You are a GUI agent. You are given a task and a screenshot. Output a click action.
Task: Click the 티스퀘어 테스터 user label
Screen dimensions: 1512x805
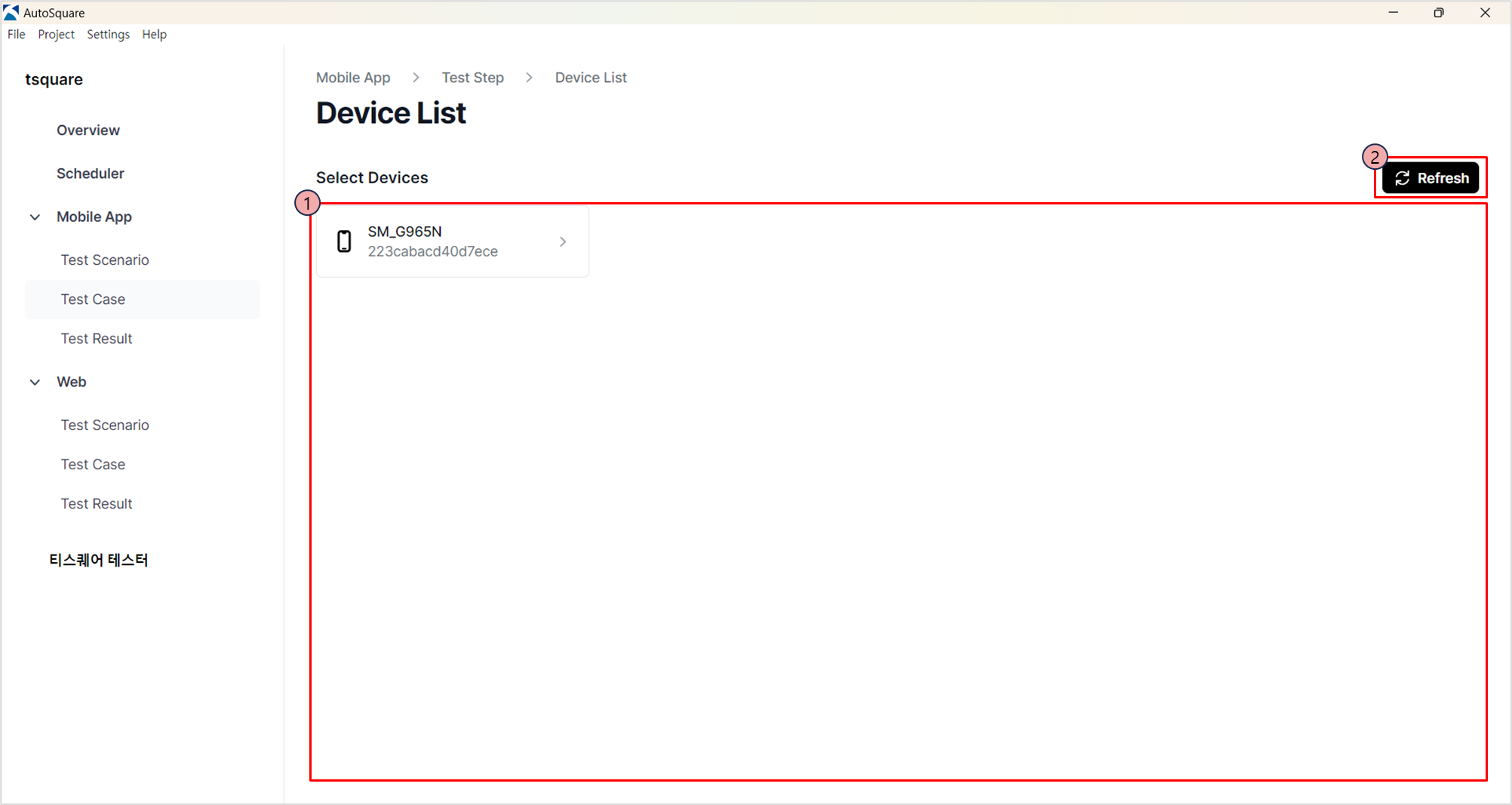tap(99, 560)
